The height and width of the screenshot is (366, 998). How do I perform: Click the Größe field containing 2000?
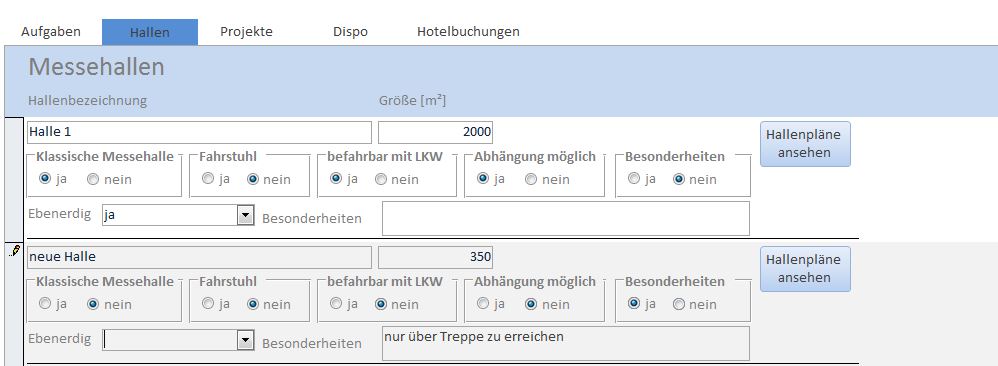coord(435,132)
